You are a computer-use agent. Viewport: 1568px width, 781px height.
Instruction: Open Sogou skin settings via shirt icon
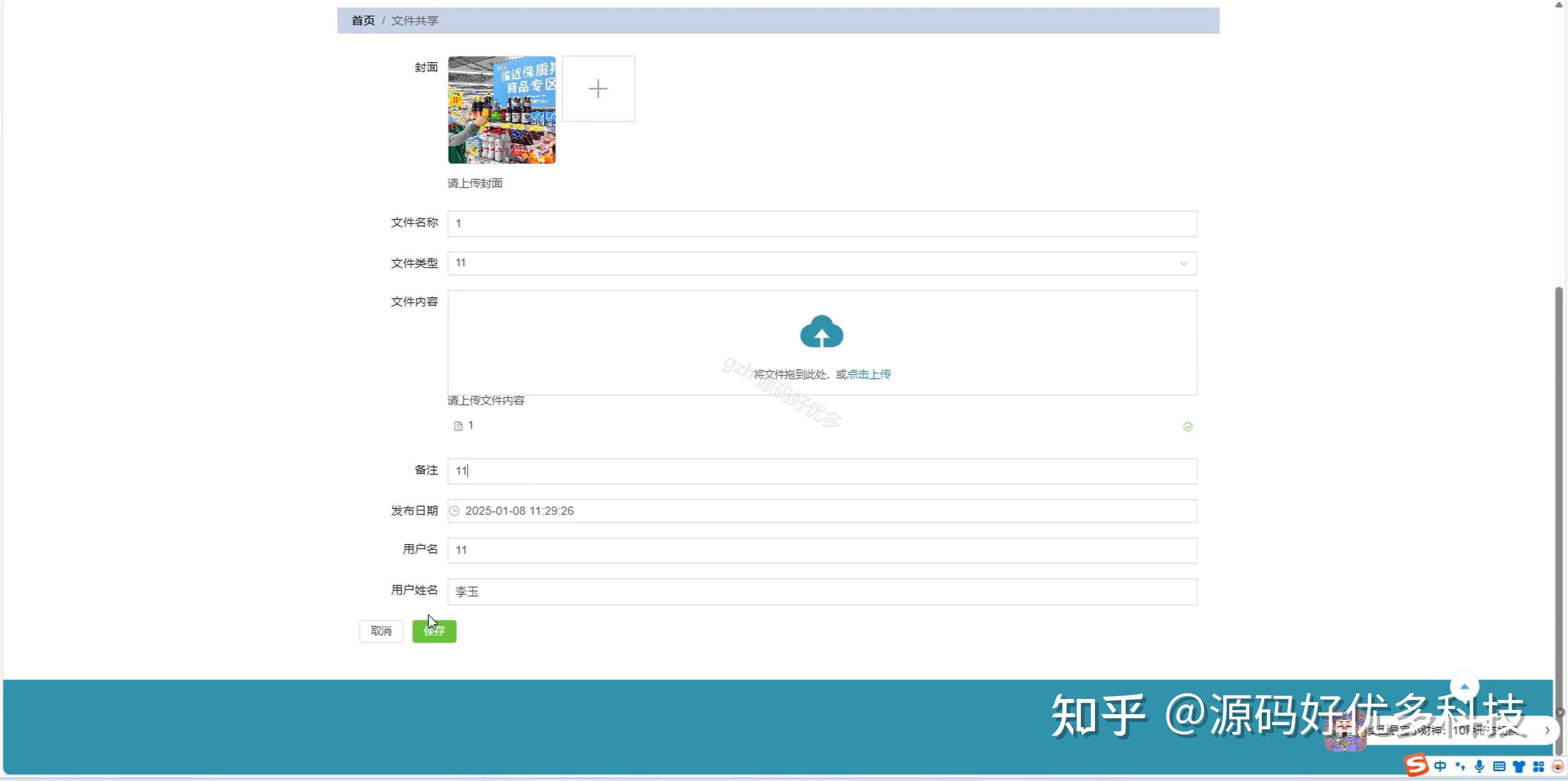point(1520,766)
